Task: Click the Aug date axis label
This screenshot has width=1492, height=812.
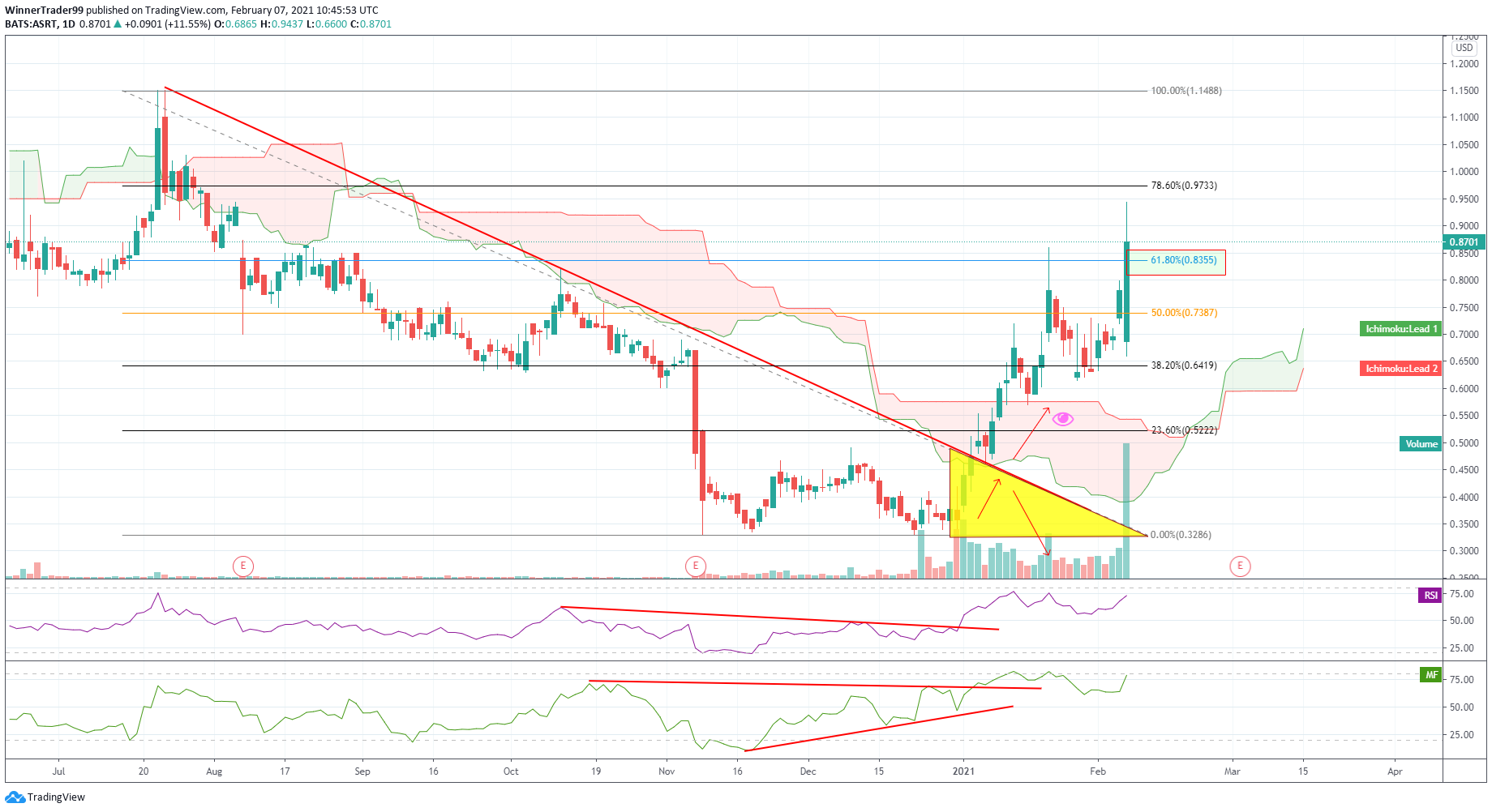Action: 214,771
